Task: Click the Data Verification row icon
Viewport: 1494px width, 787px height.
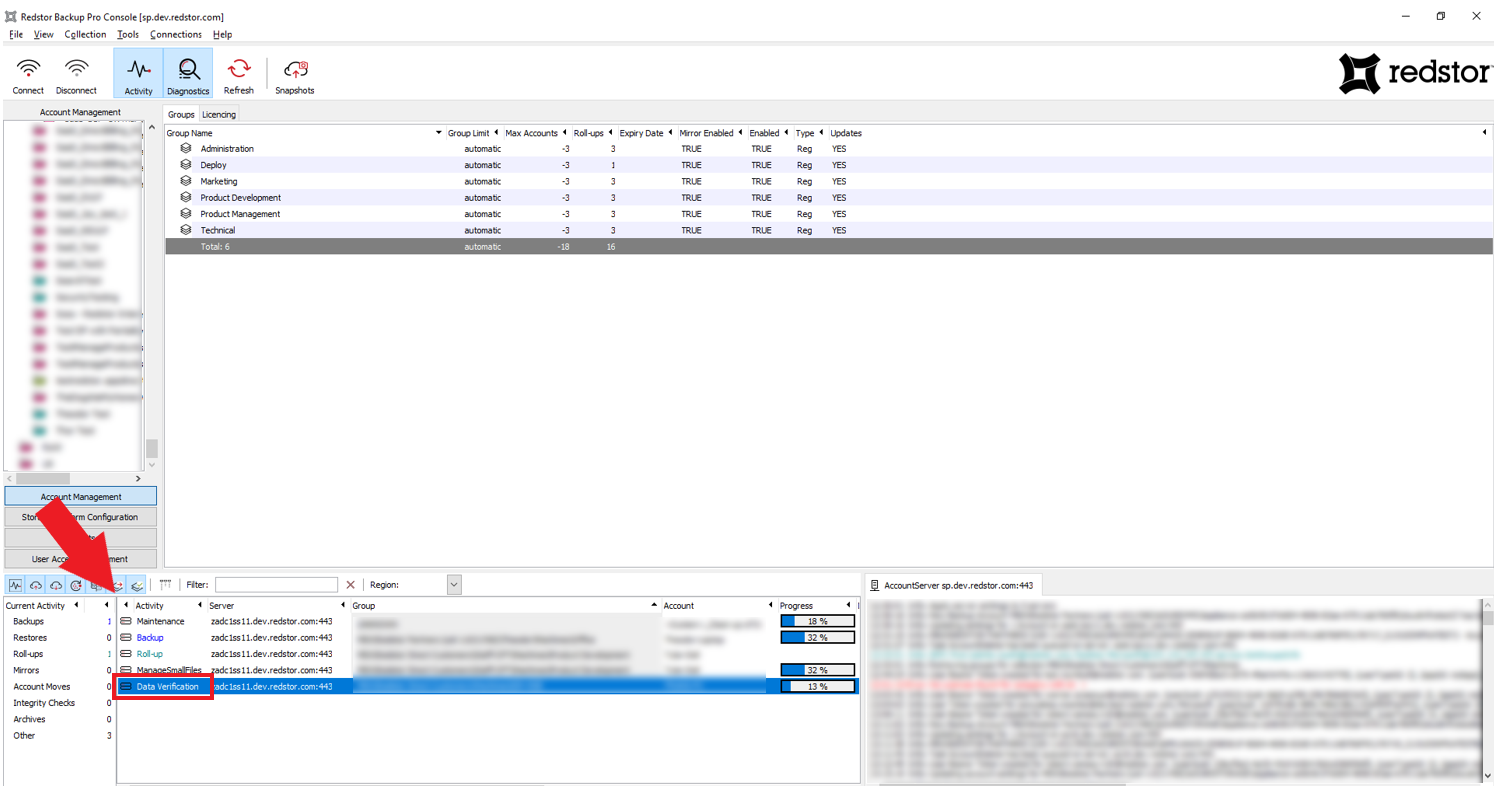Action: 126,686
